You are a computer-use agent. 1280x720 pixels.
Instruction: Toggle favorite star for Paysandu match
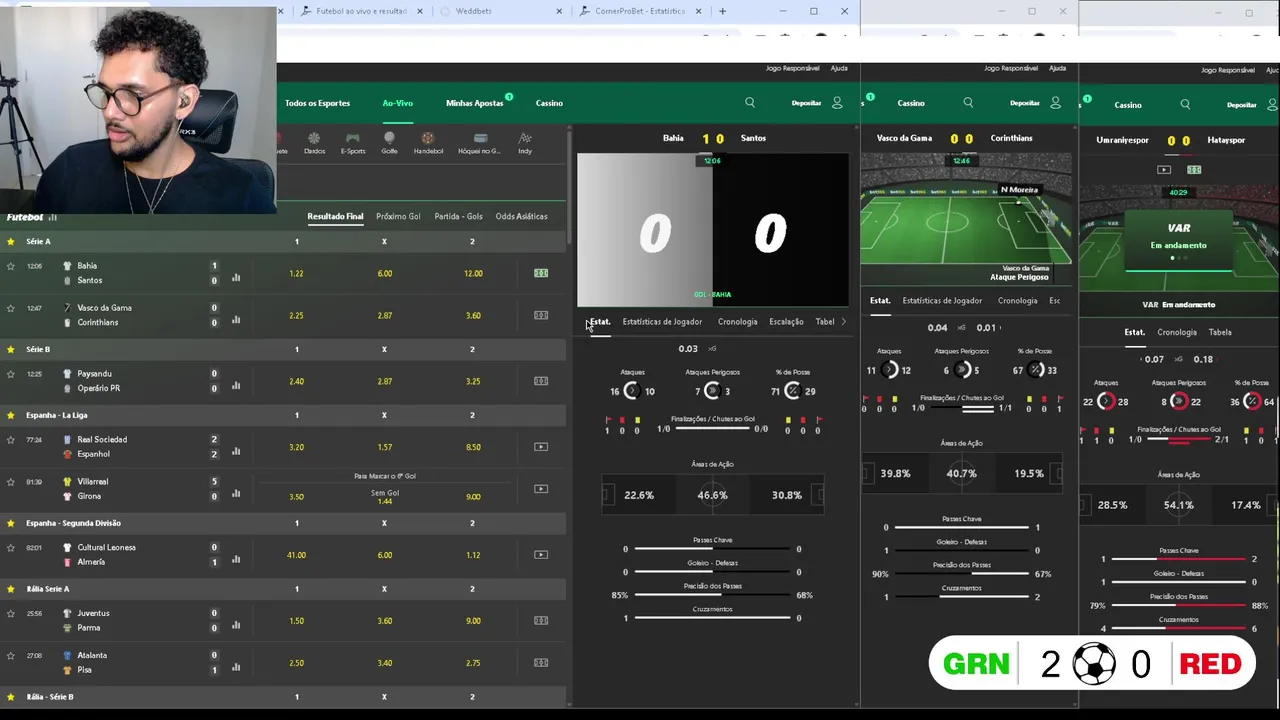[x=11, y=374]
